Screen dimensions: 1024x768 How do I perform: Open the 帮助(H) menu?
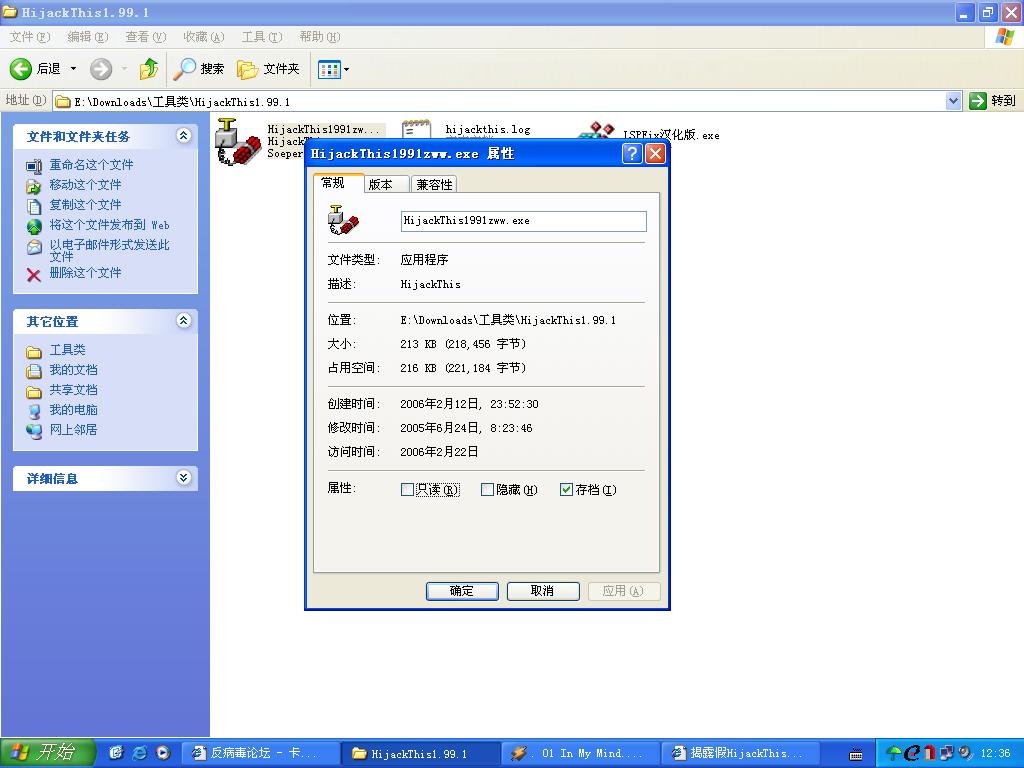[x=320, y=37]
